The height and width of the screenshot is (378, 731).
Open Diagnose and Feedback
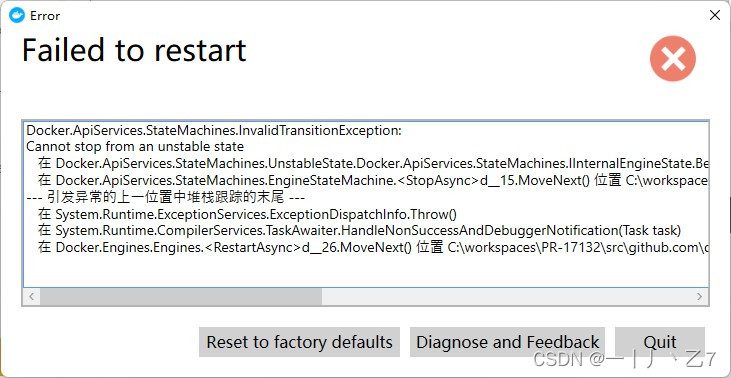coord(507,342)
